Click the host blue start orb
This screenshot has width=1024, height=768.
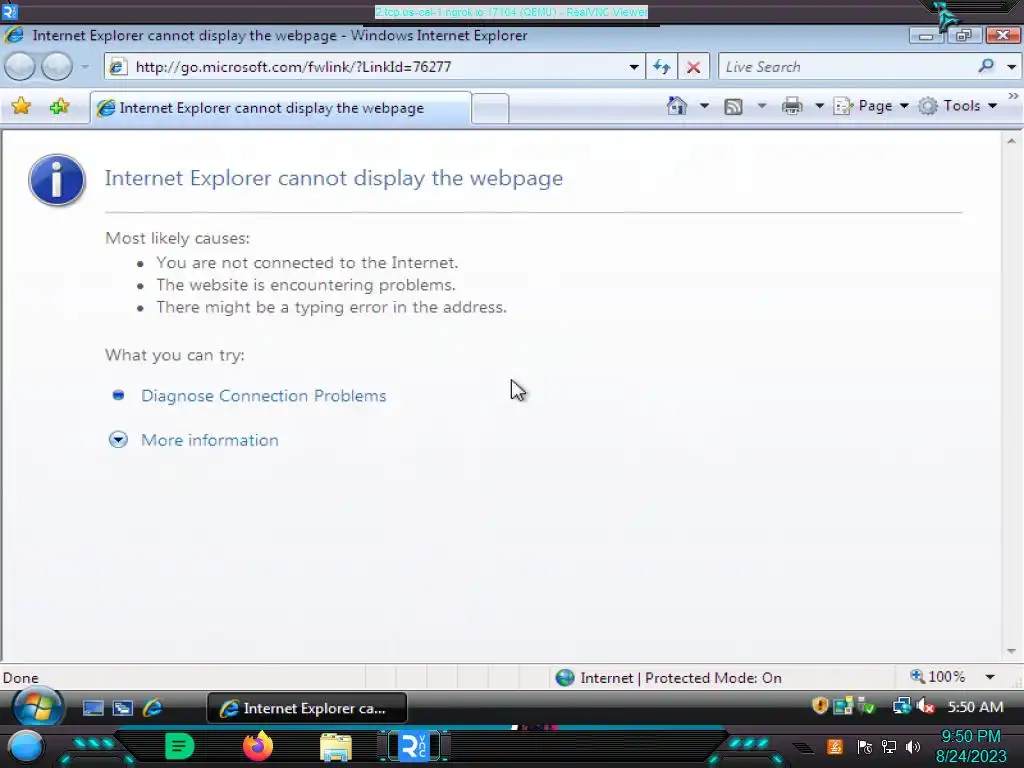(25, 746)
